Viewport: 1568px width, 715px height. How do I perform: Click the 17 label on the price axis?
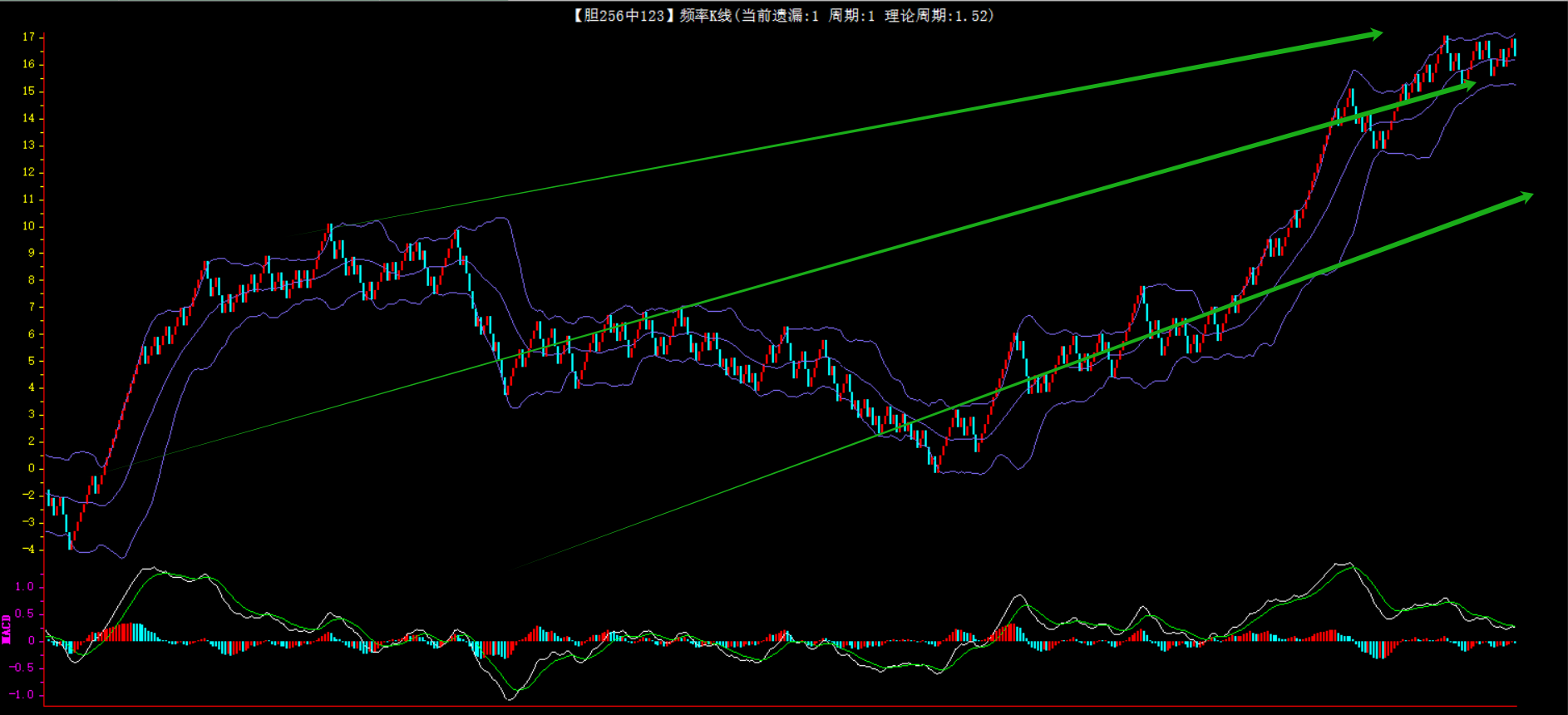coord(29,37)
